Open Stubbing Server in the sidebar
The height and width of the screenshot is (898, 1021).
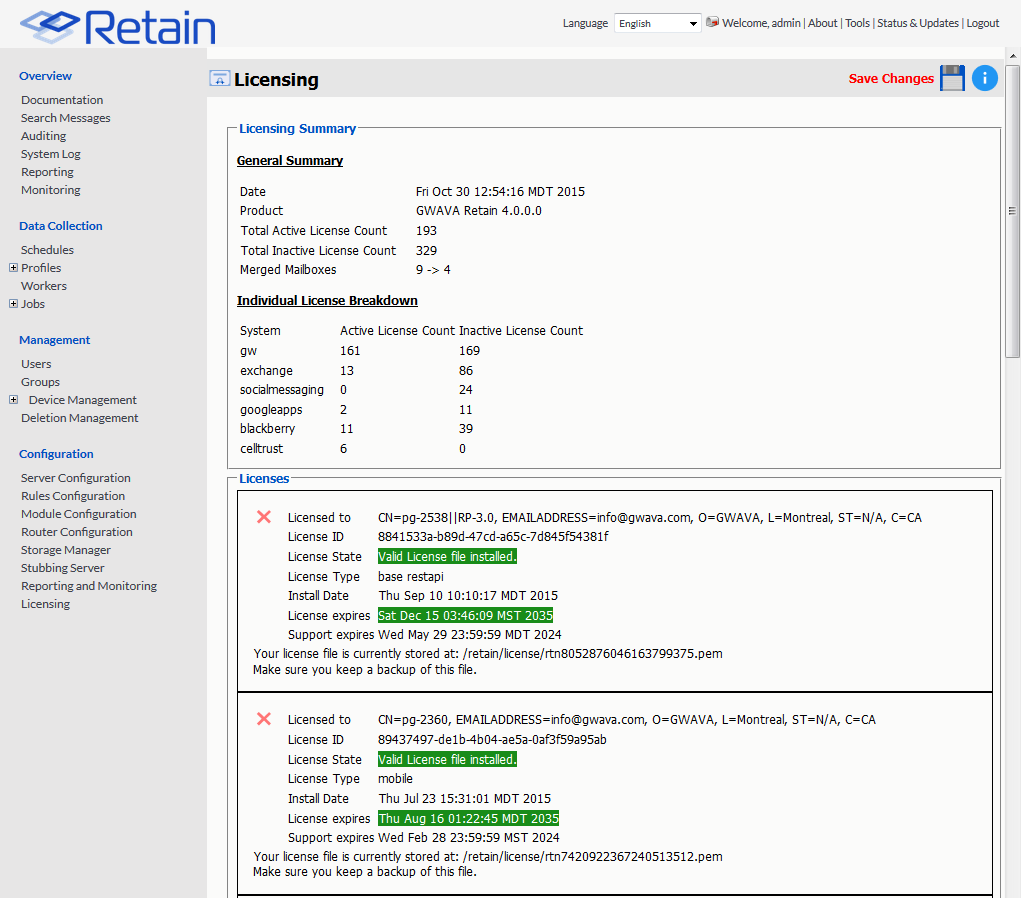(63, 568)
